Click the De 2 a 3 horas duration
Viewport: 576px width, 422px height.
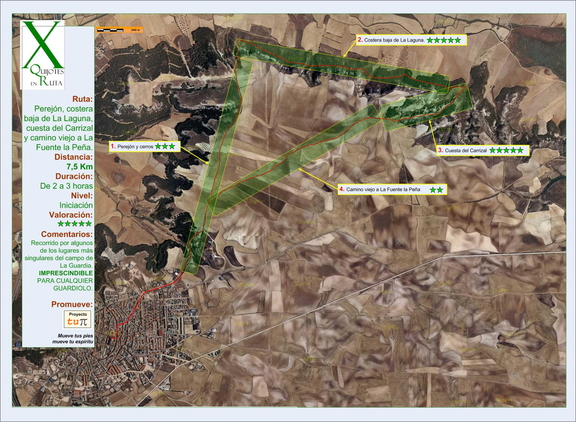pos(66,186)
